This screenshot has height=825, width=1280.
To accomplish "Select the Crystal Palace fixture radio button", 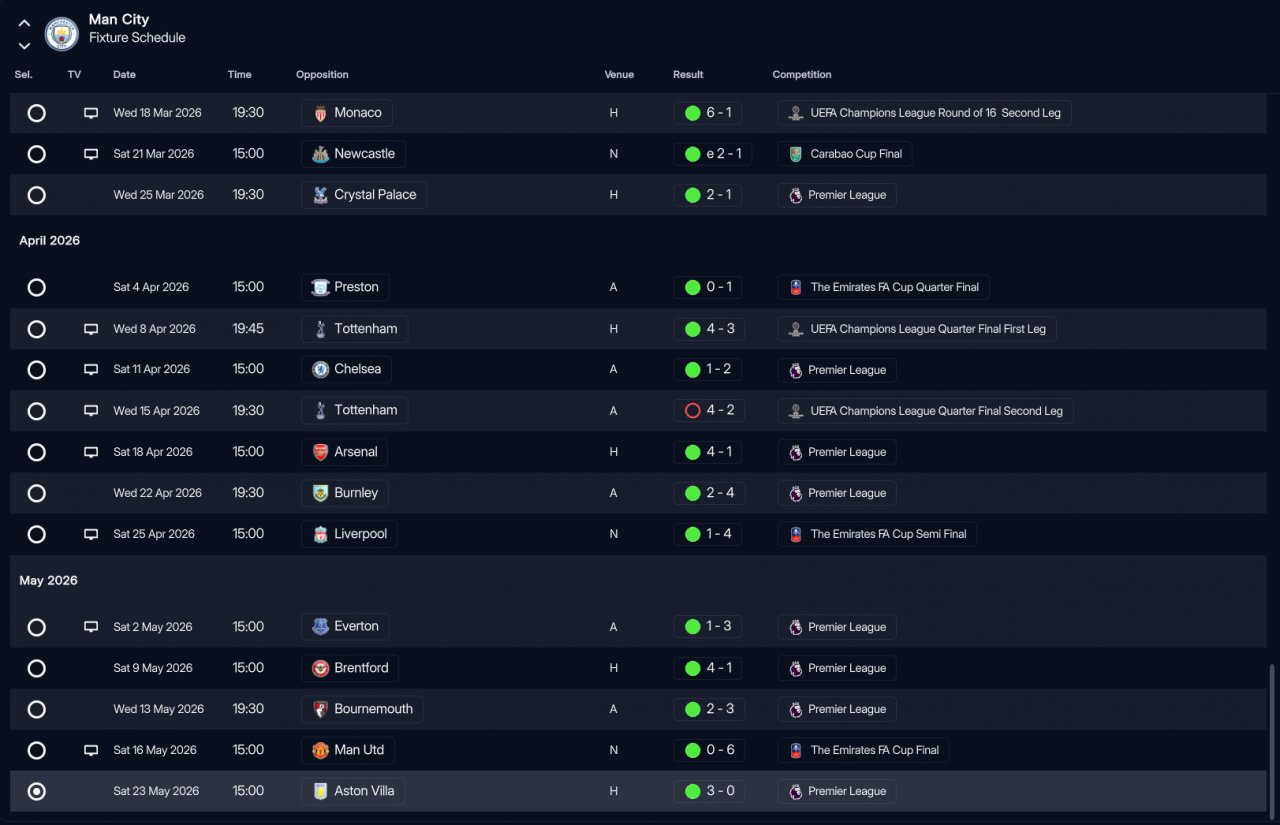I will [37, 195].
